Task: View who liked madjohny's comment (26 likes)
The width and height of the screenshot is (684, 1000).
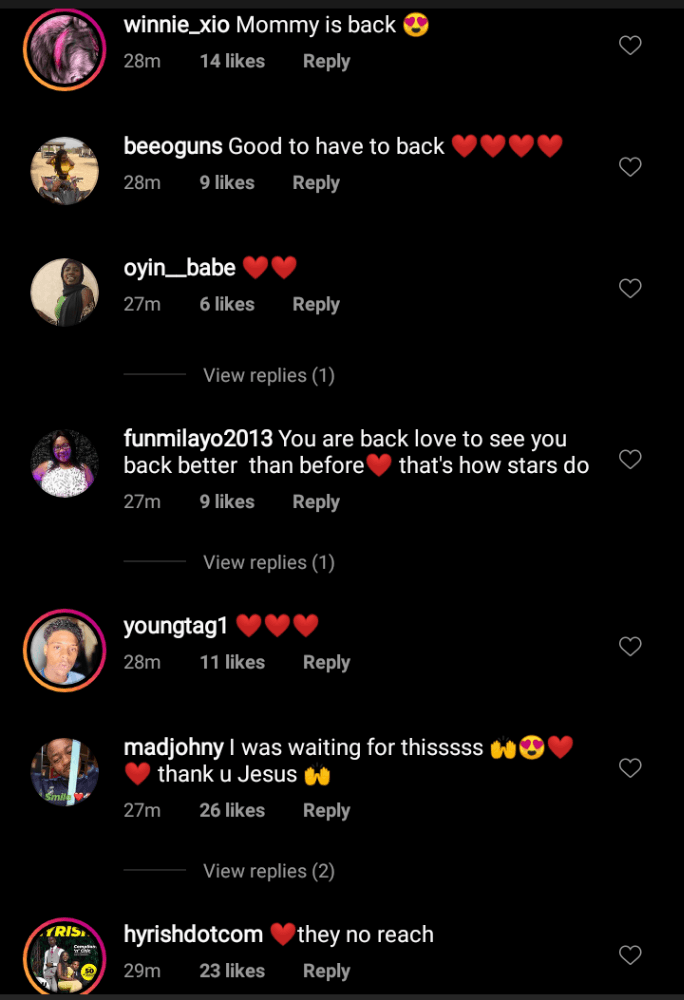Action: click(x=232, y=811)
